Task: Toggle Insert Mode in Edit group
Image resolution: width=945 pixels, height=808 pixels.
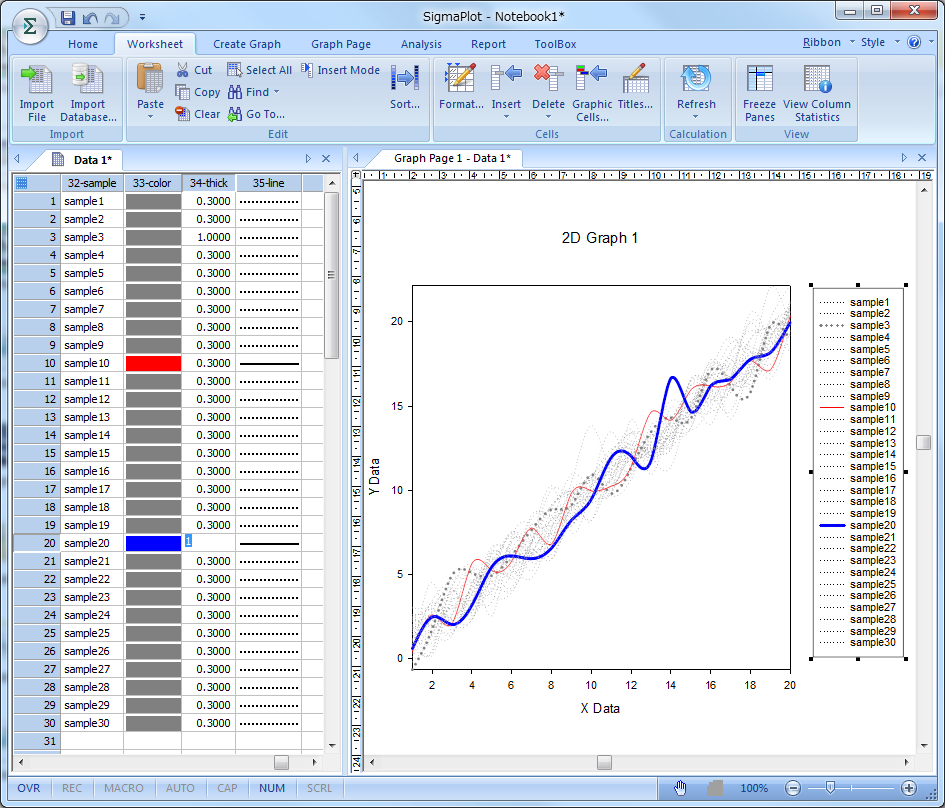Action: (340, 70)
